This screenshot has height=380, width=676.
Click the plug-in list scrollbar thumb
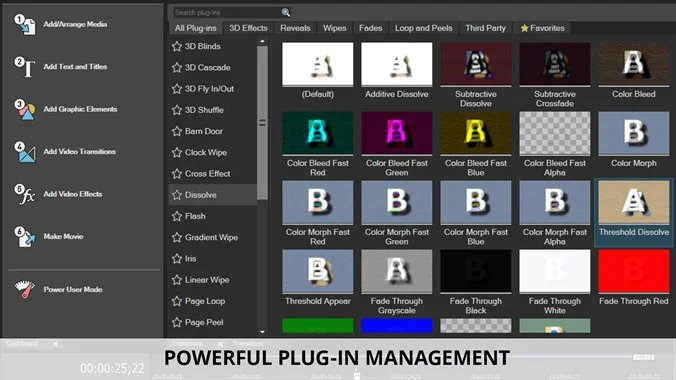tap(262, 123)
